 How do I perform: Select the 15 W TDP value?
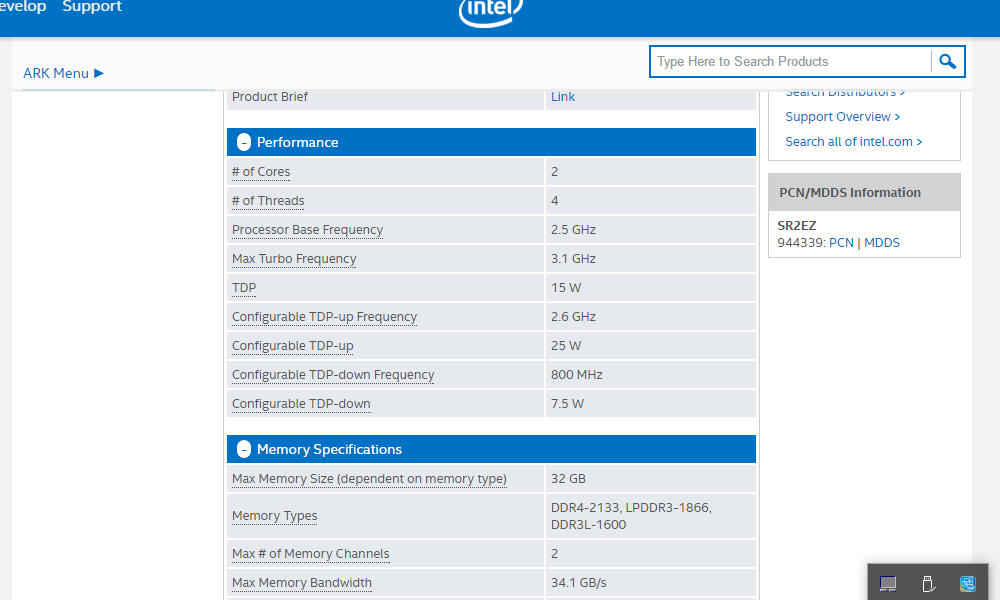tap(566, 288)
